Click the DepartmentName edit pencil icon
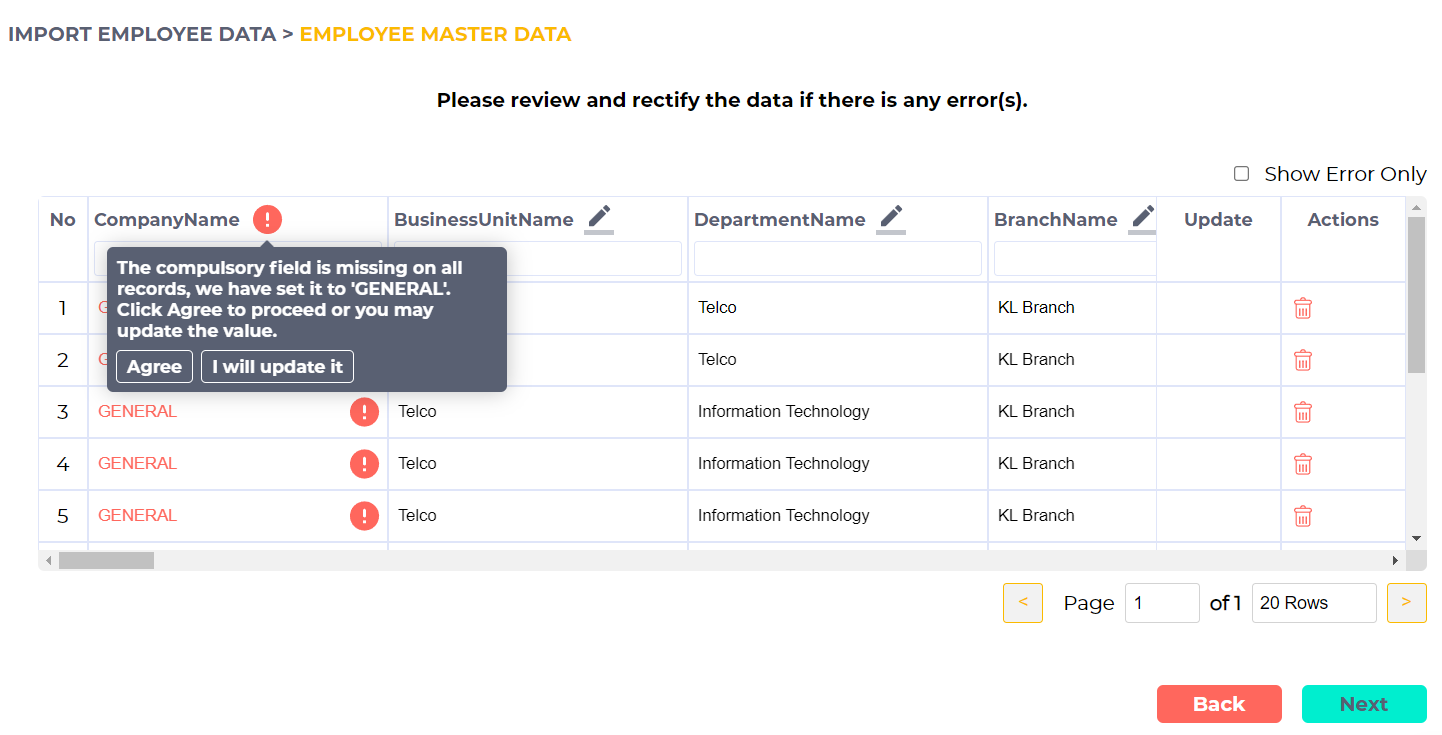 point(891,218)
